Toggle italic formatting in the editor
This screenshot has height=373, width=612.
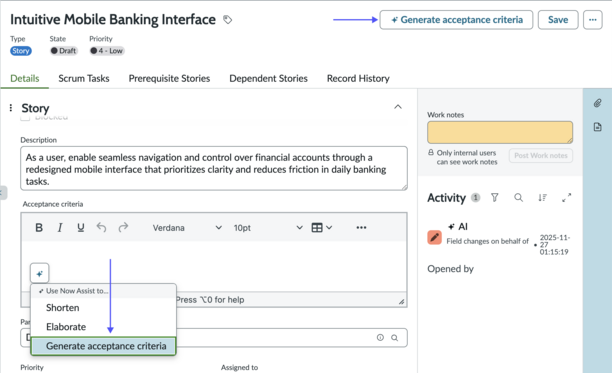(60, 227)
